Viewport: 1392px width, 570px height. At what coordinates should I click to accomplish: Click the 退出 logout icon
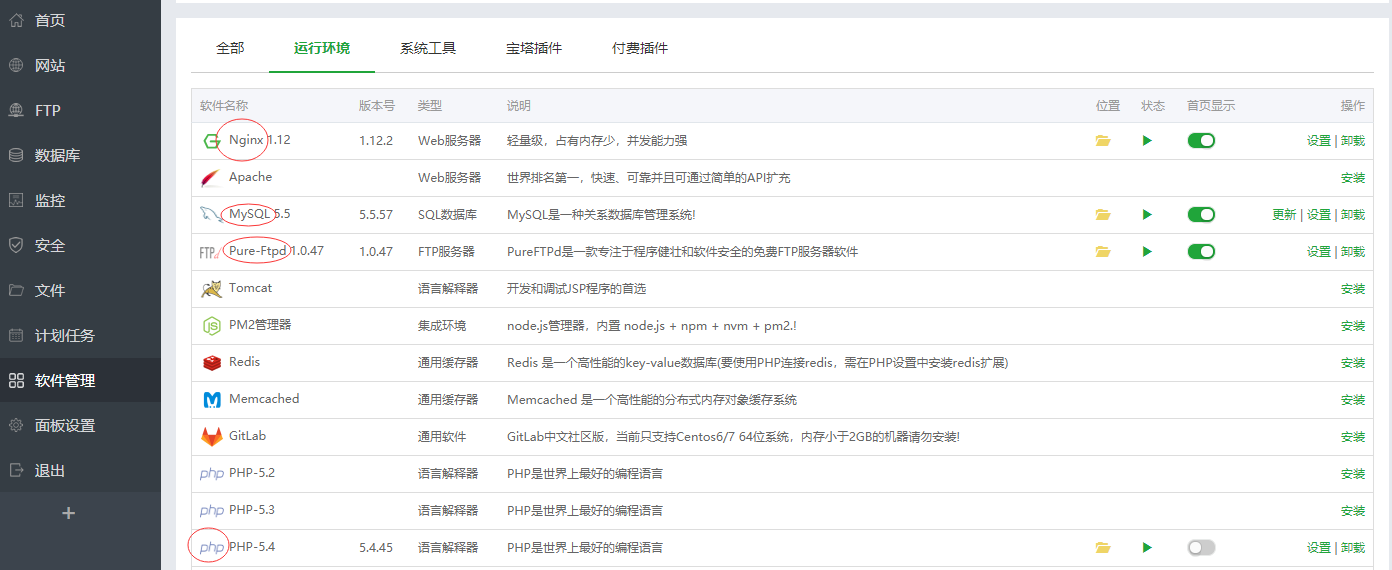tap(16, 470)
